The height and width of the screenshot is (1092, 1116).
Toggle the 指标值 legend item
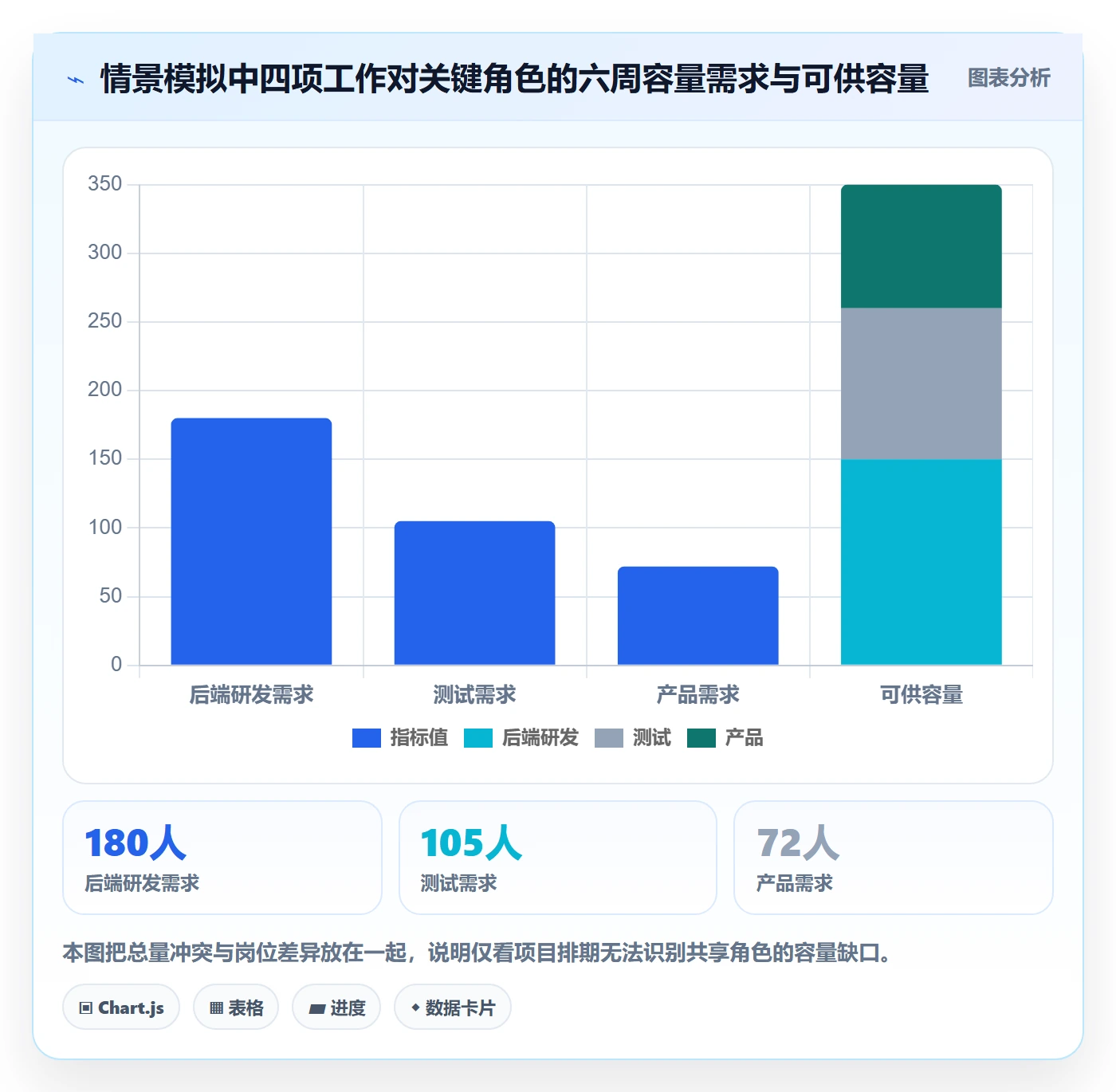pos(400,738)
